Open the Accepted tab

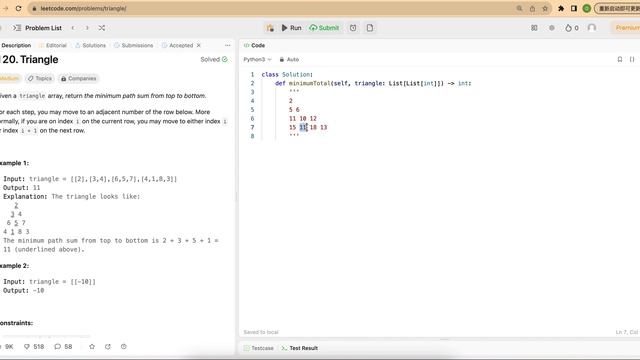pyautogui.click(x=177, y=45)
